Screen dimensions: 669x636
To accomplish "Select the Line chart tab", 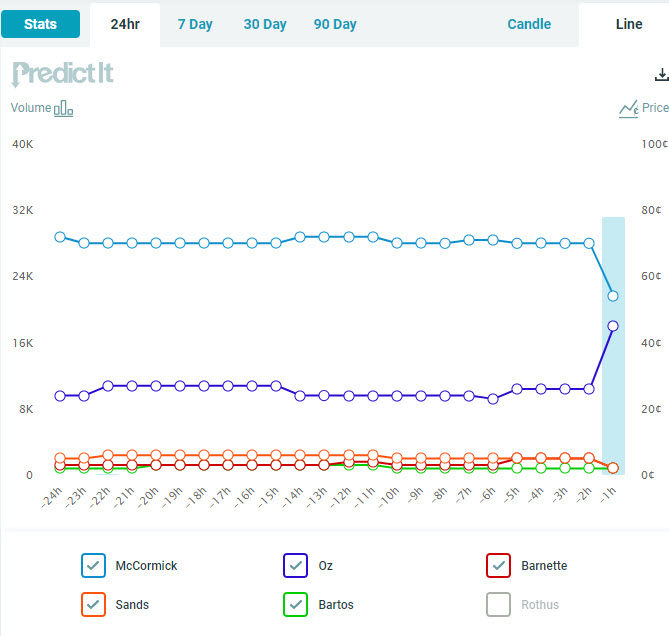I will pyautogui.click(x=628, y=24).
